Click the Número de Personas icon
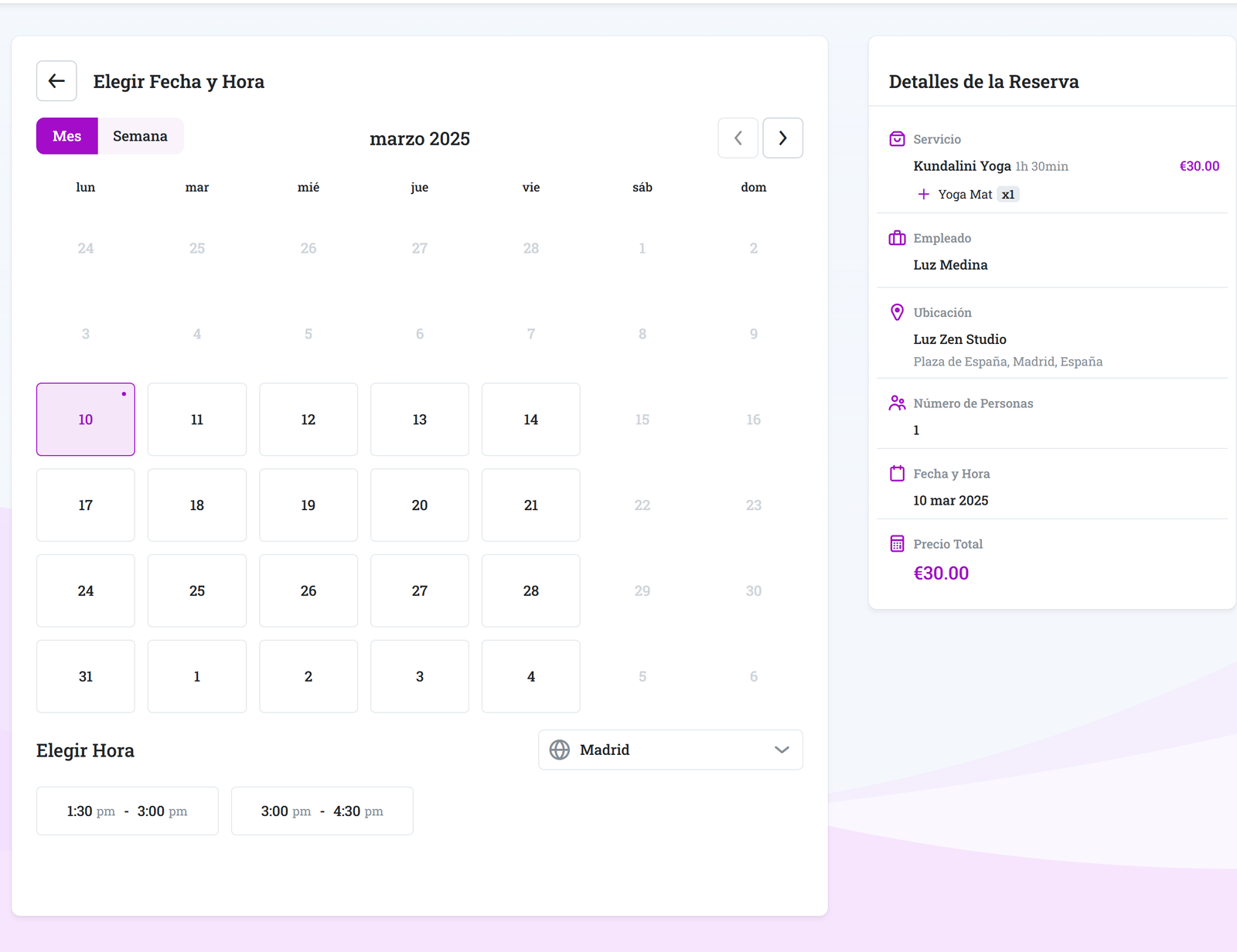The width and height of the screenshot is (1237, 952). point(897,403)
